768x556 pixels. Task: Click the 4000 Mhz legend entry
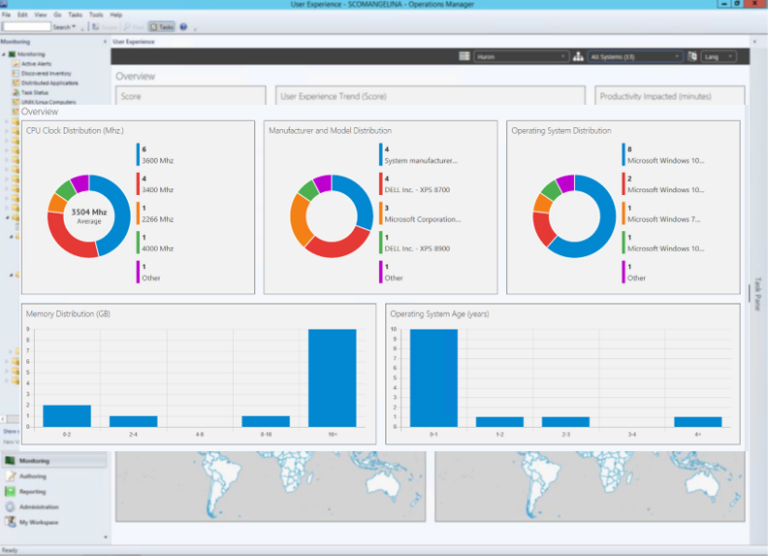pos(157,243)
